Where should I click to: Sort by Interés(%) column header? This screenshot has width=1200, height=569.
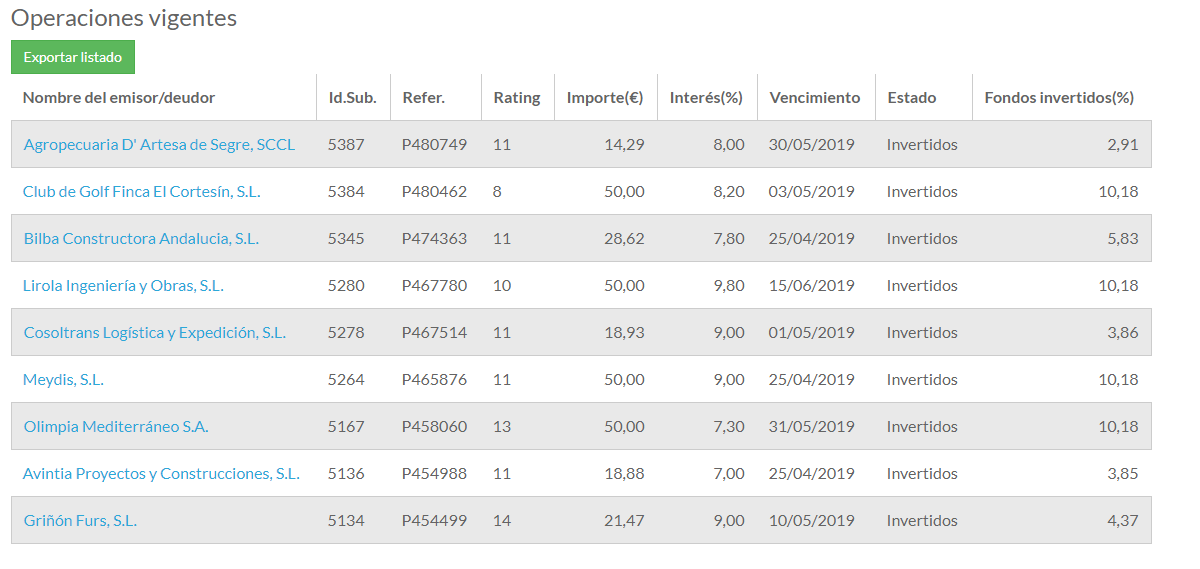coord(706,97)
